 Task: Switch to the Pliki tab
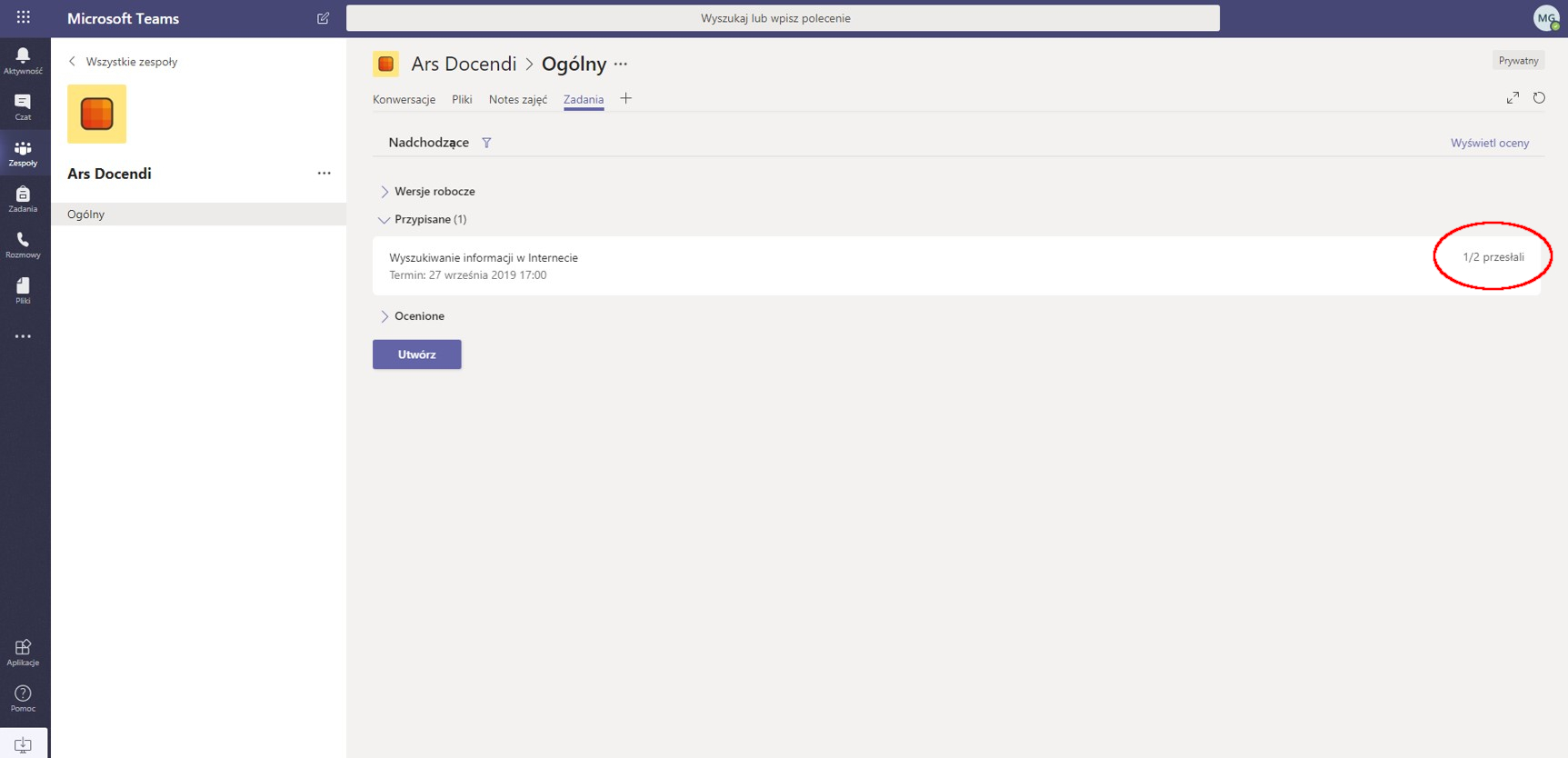(462, 100)
